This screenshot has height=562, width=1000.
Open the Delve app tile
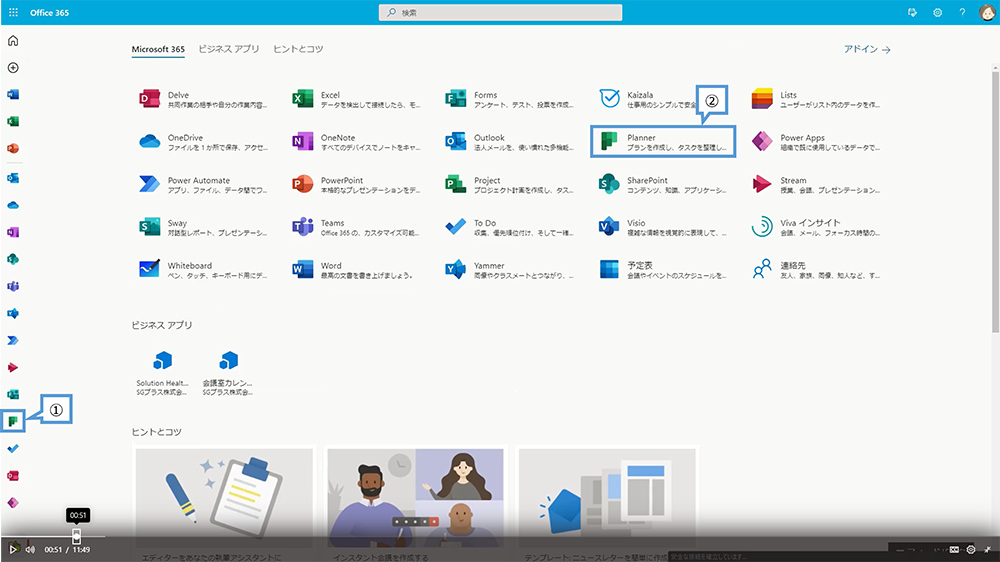[x=203, y=99]
